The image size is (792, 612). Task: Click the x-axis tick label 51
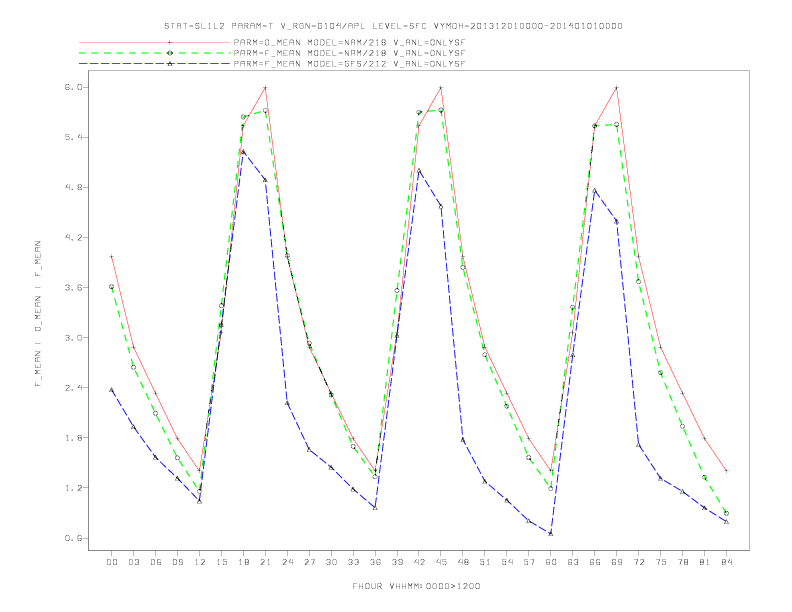tap(485, 562)
